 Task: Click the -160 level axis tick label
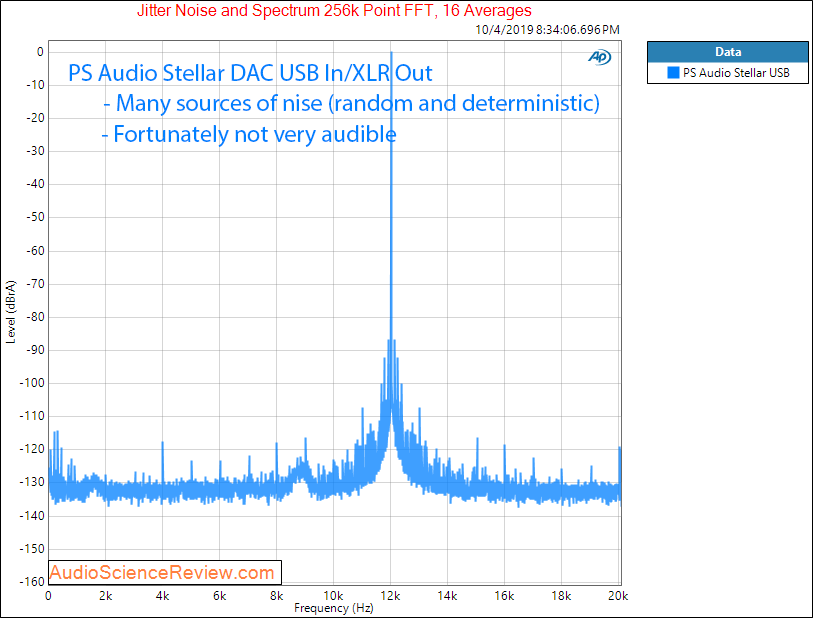pos(32,582)
